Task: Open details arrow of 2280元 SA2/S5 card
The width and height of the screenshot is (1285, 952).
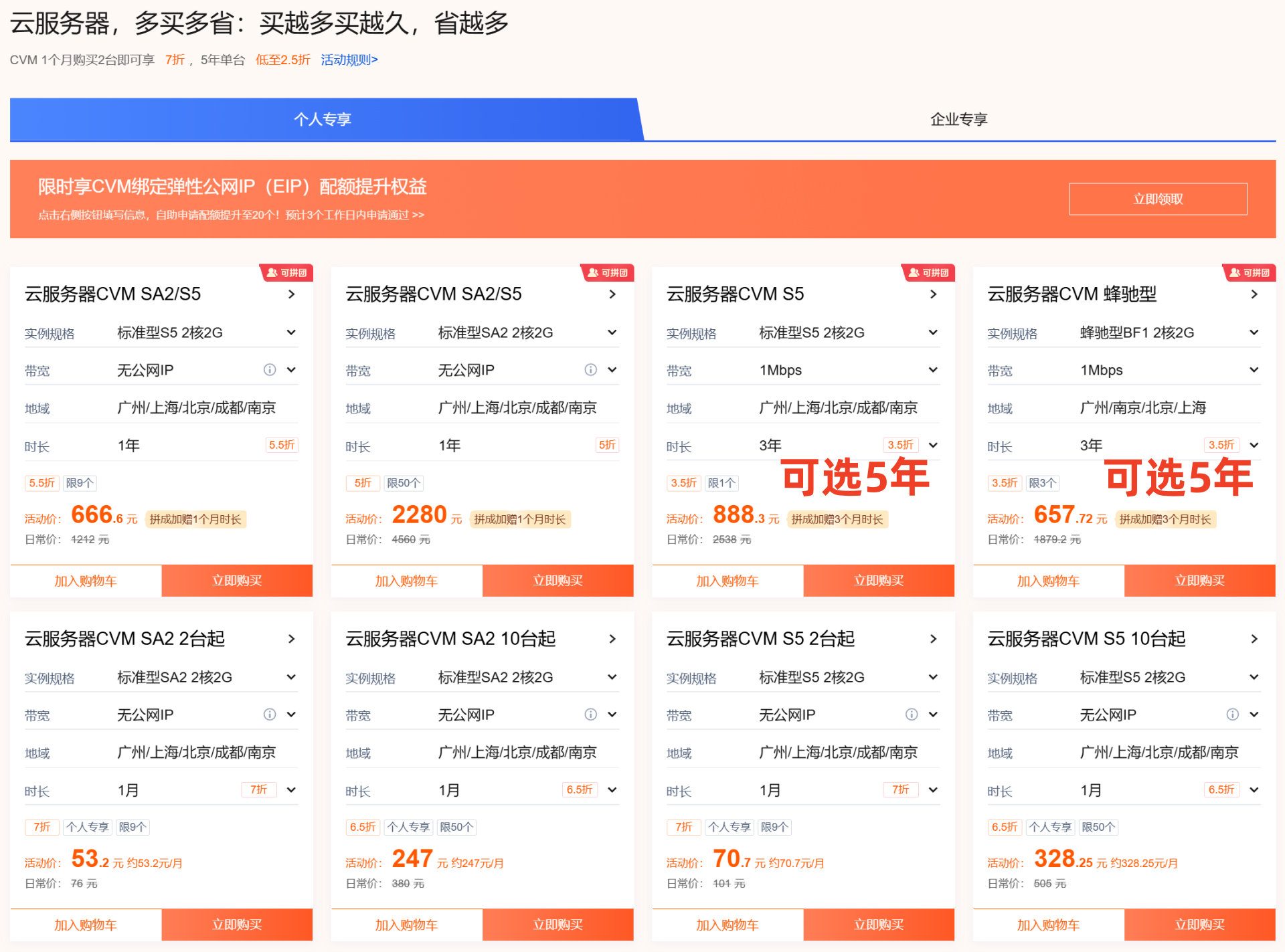Action: pyautogui.click(x=612, y=294)
